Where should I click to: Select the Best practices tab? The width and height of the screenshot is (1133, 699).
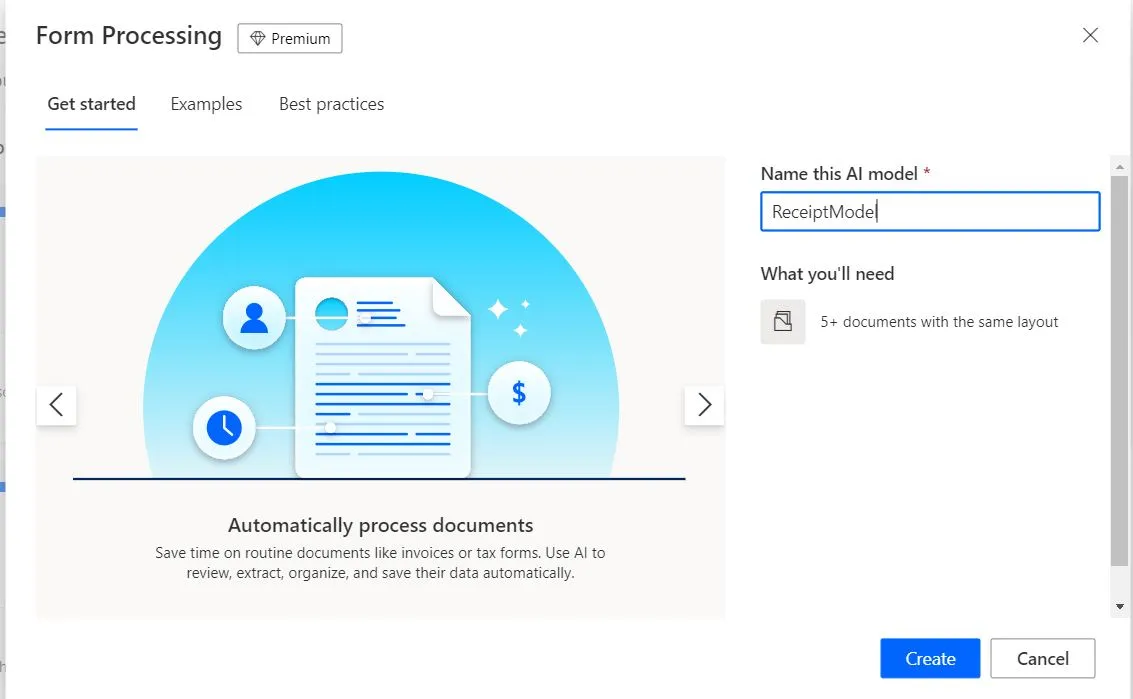[331, 104]
